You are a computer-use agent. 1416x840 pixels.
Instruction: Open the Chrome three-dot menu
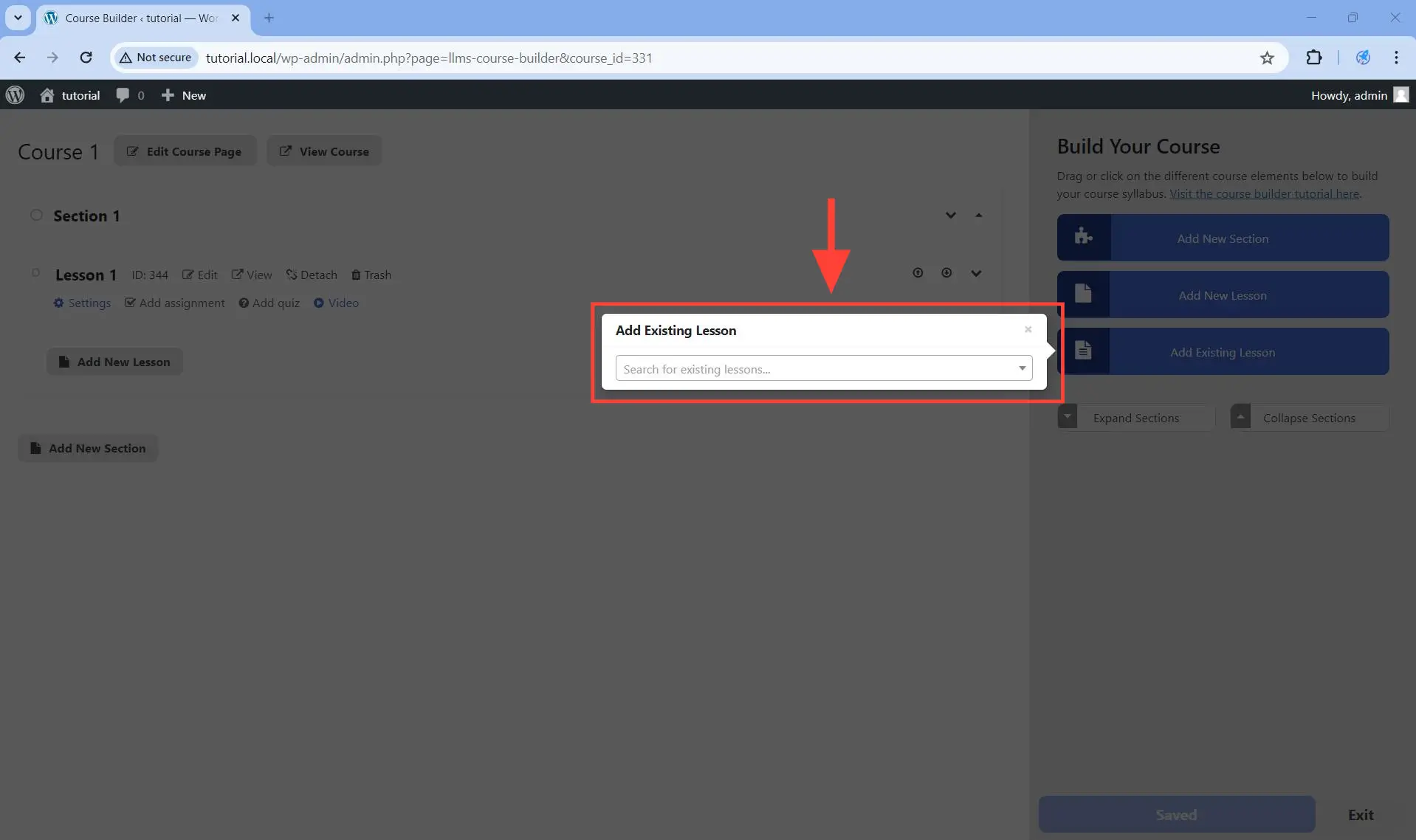click(1396, 58)
